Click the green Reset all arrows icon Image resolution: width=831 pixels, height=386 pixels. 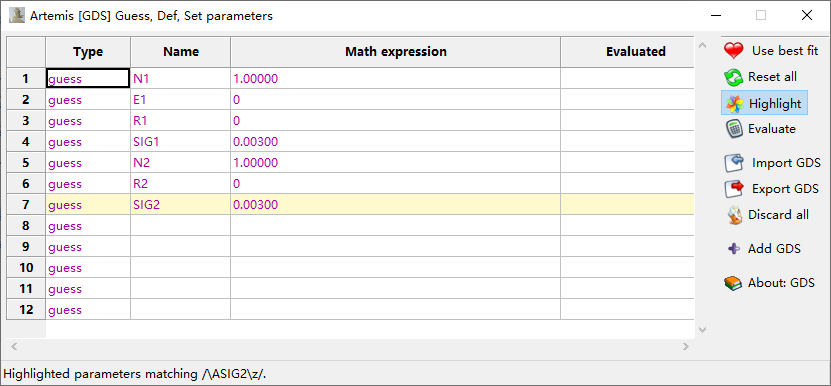tap(734, 77)
